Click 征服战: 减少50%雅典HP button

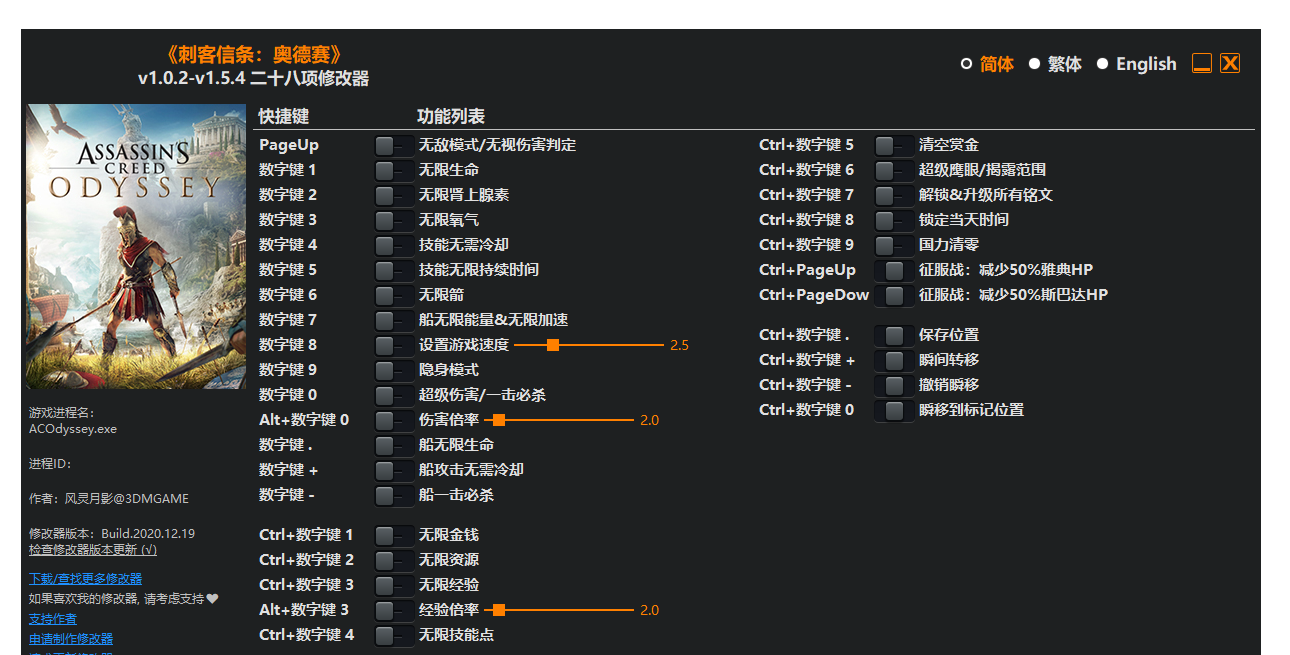(894, 270)
